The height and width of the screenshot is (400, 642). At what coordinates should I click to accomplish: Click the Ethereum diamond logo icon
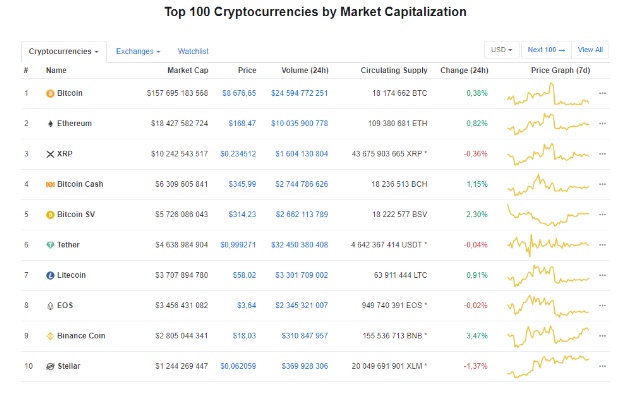(50, 124)
